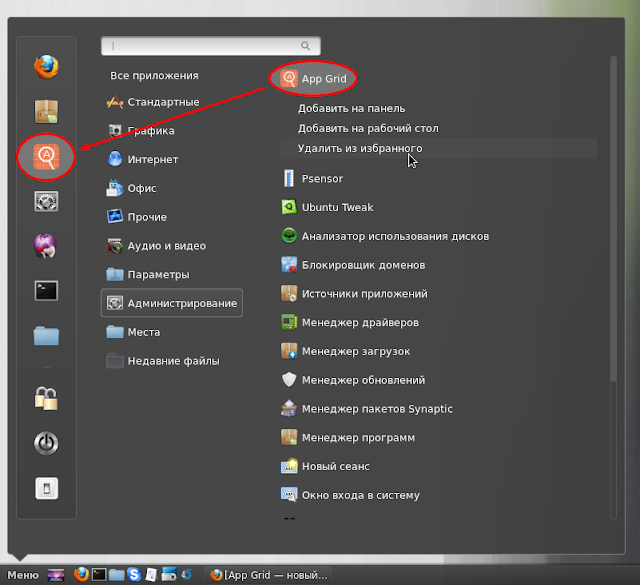
Task: Open the Стандартные category
Action: pos(153,102)
